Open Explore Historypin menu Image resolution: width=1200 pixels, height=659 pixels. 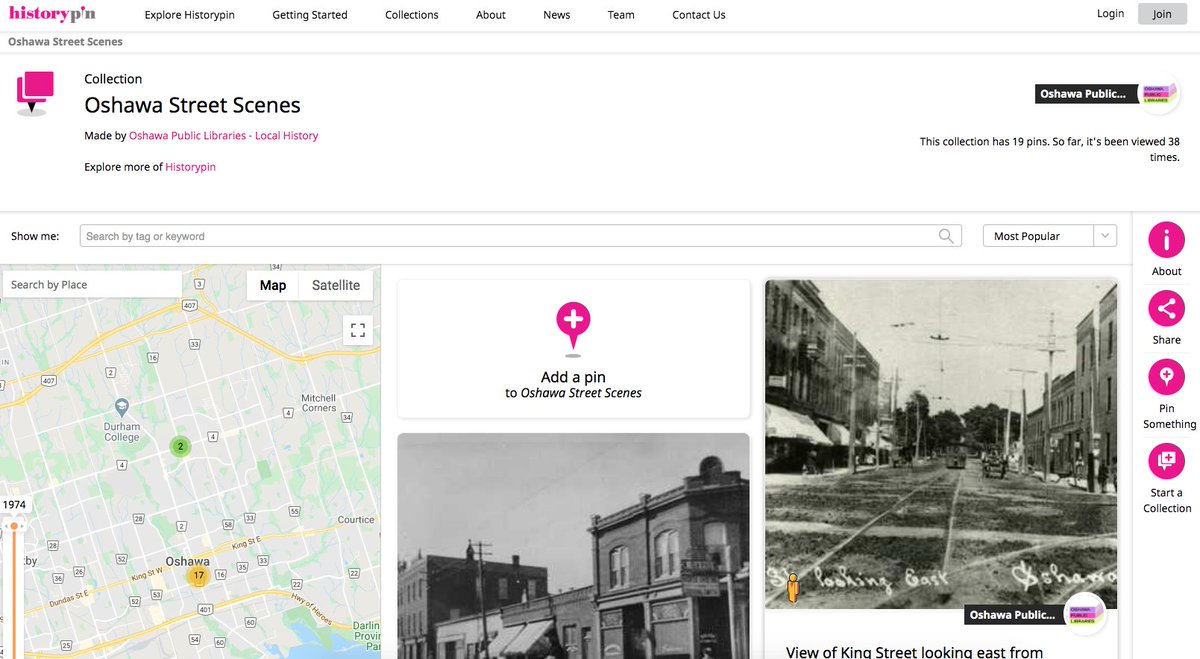[x=190, y=15]
